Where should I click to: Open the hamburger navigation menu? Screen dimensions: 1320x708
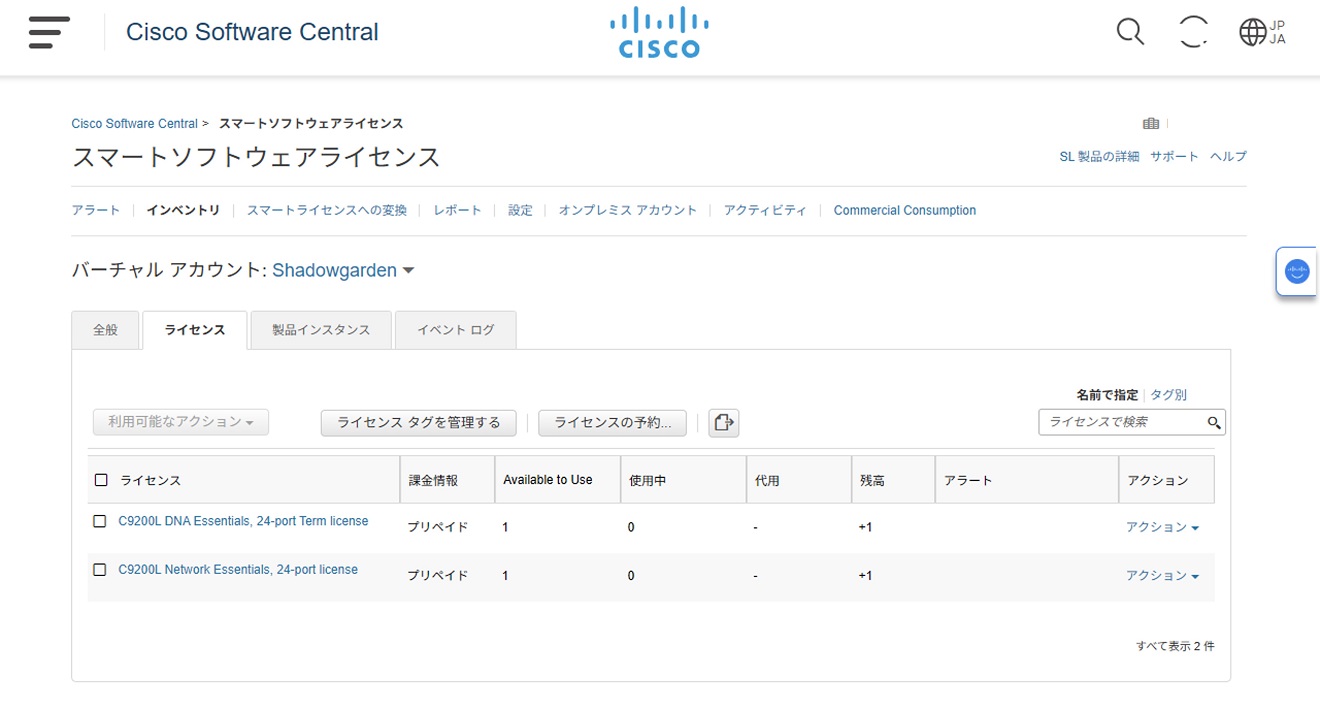[x=49, y=32]
